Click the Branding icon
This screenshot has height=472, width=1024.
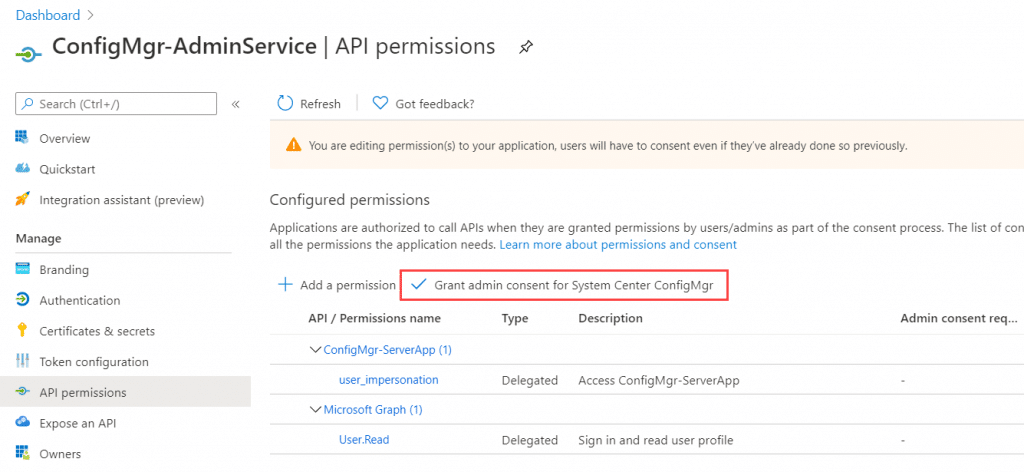point(22,270)
